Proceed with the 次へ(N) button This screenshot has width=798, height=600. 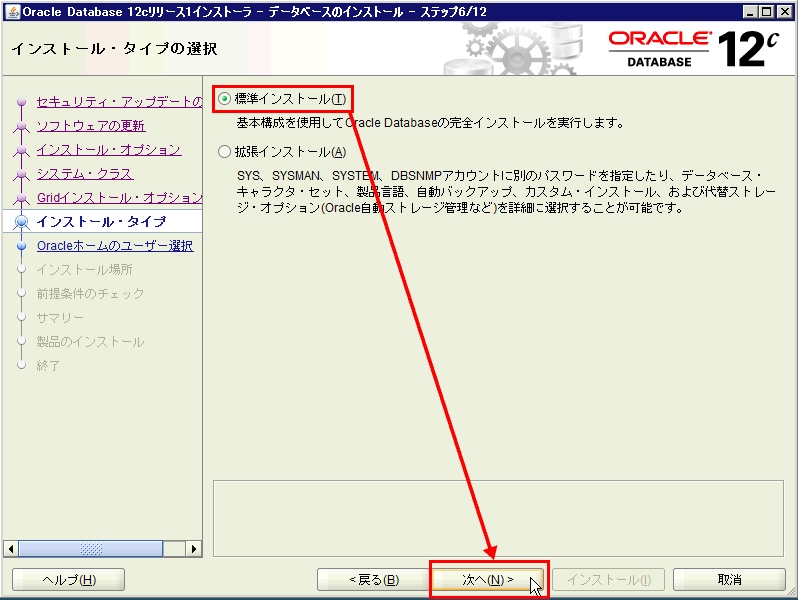coord(487,580)
